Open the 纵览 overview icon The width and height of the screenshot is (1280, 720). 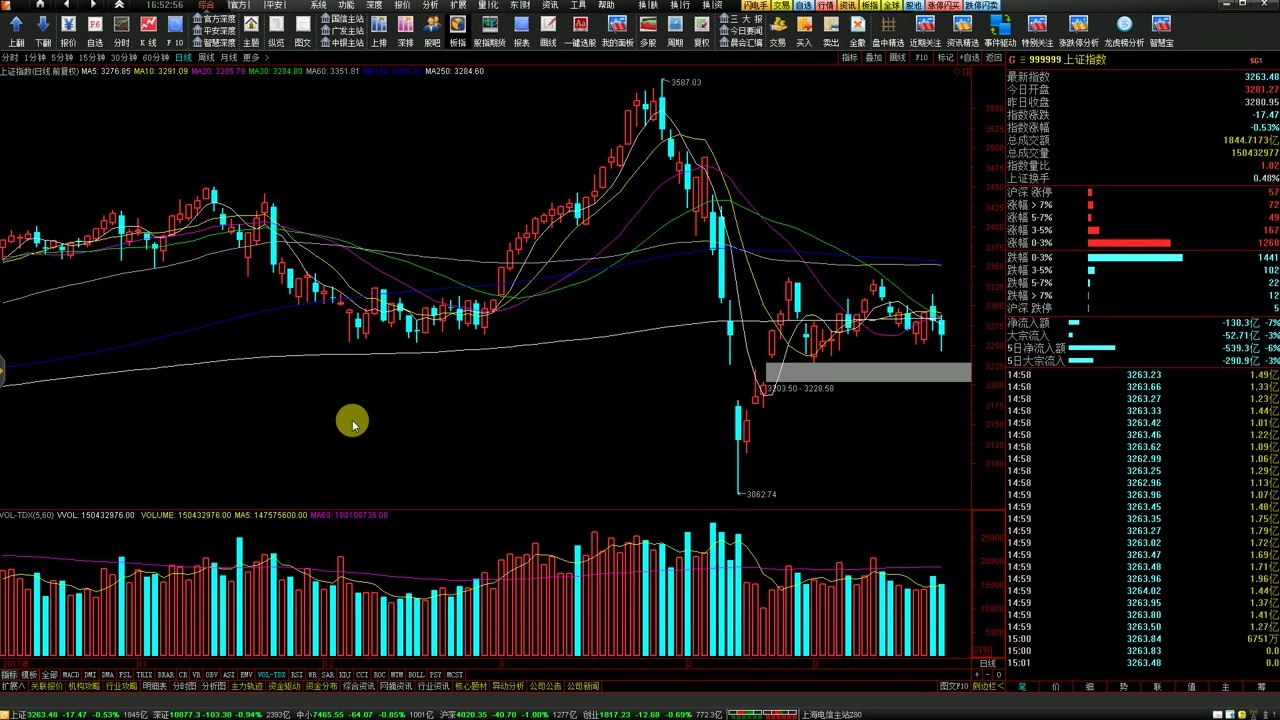[x=276, y=24]
